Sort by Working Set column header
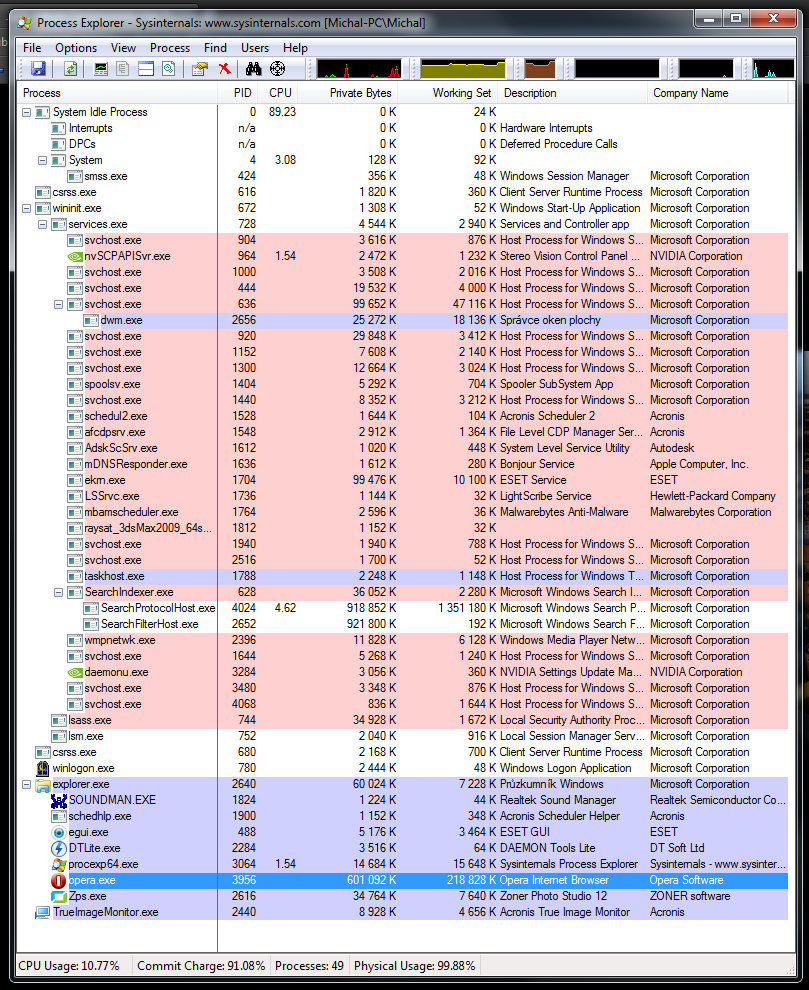Image resolution: width=809 pixels, height=990 pixels. (461, 93)
